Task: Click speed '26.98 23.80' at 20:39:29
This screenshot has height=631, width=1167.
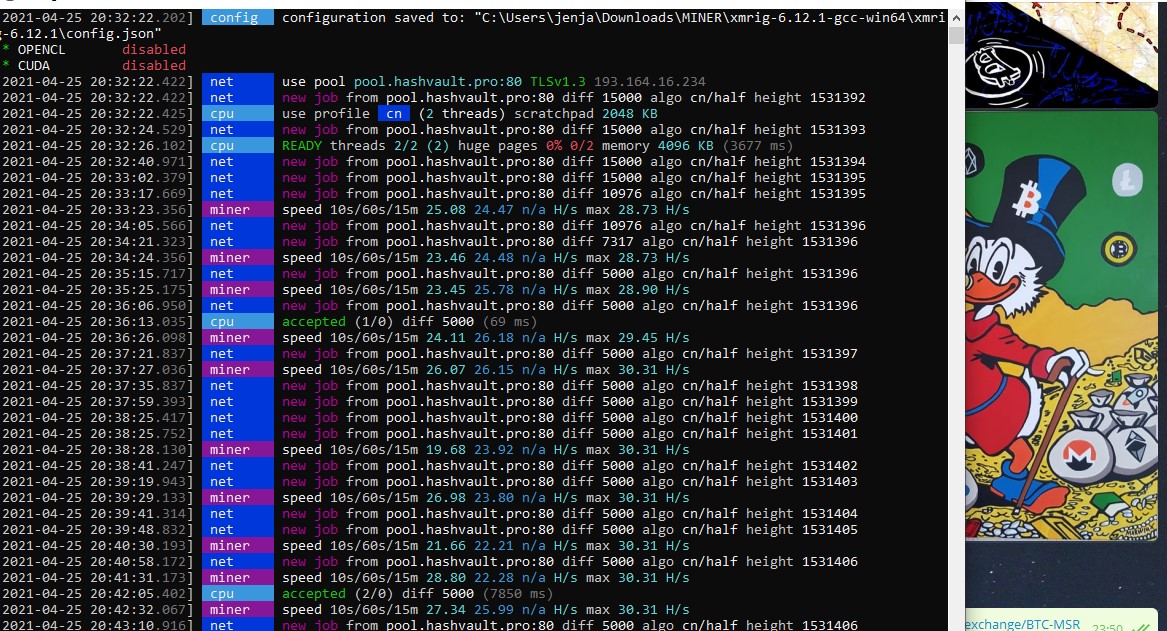Action: [x=470, y=497]
